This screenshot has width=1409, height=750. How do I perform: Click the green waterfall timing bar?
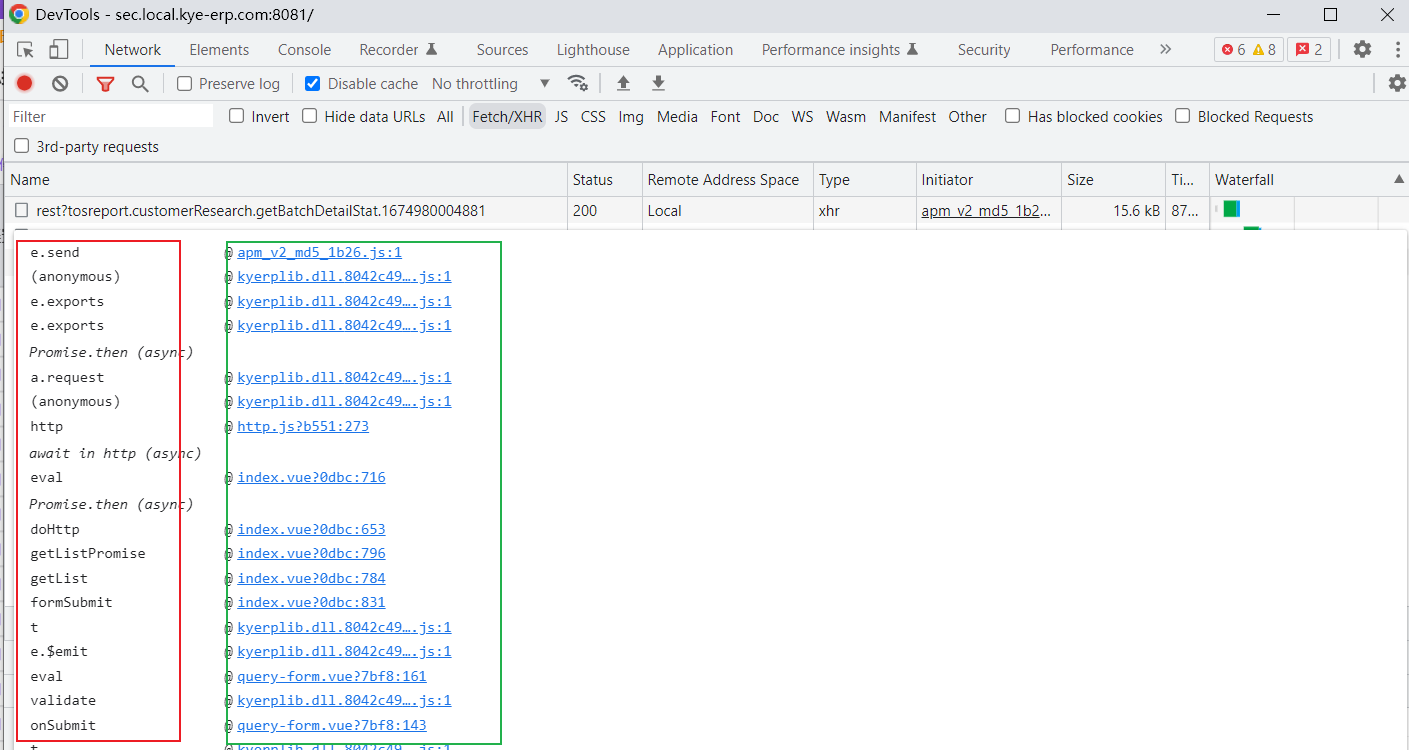point(1231,210)
